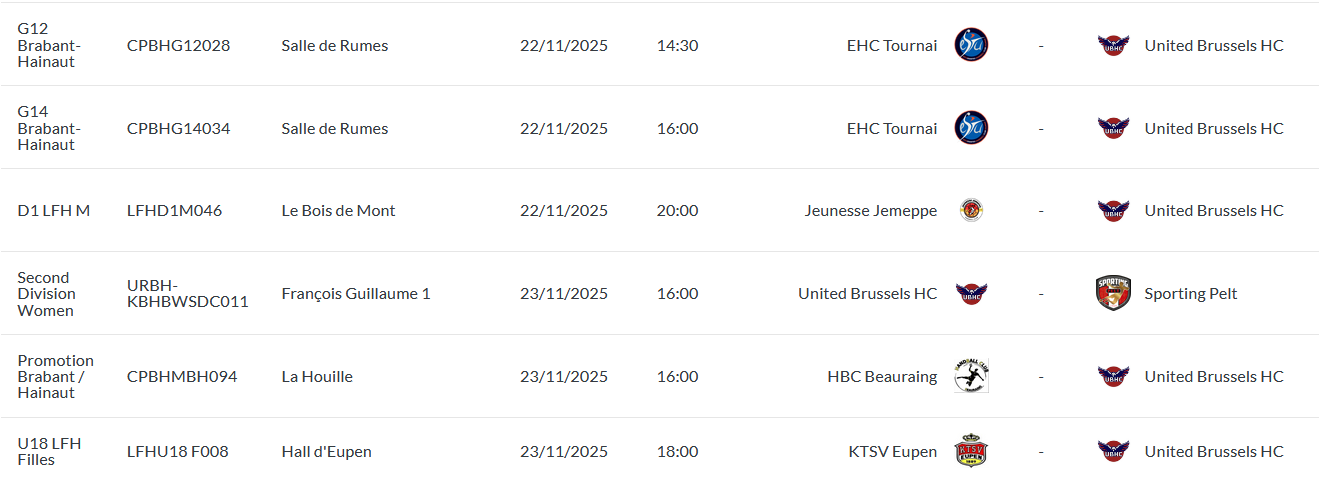Click the HBC Beauraing team logo
1319x482 pixels.
(x=971, y=376)
